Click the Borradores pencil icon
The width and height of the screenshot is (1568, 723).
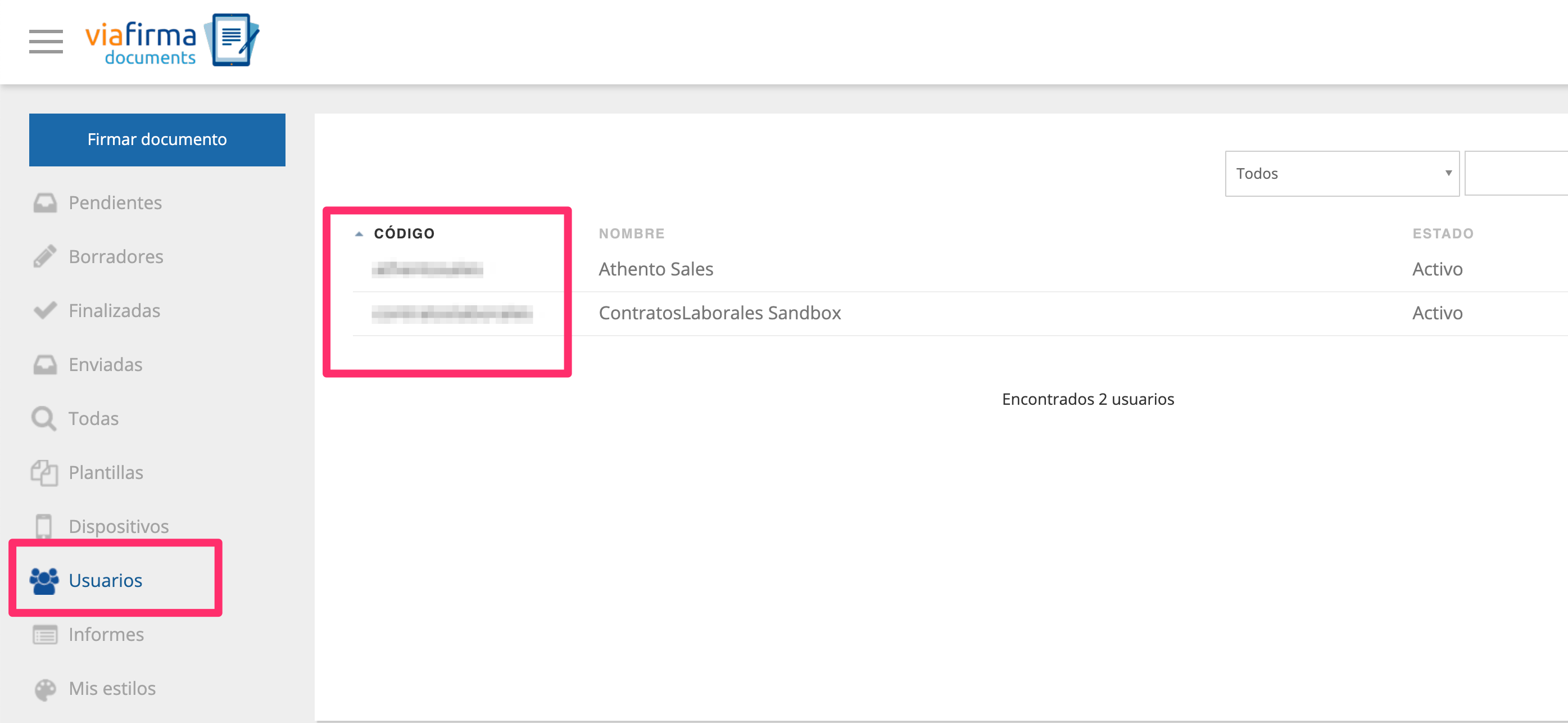[x=45, y=256]
